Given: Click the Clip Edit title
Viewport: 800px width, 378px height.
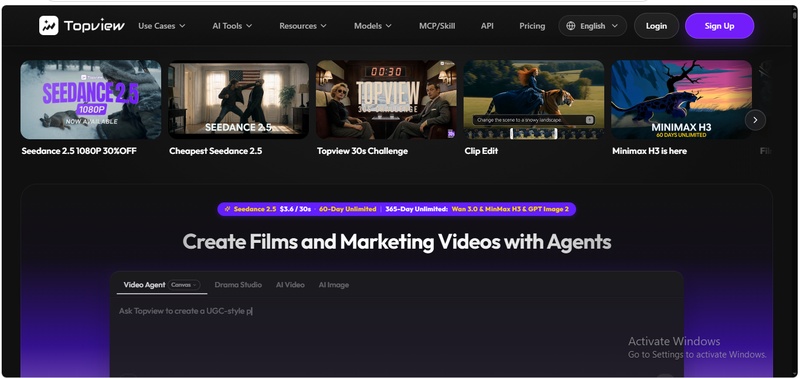Looking at the screenshot, I should click(x=481, y=151).
